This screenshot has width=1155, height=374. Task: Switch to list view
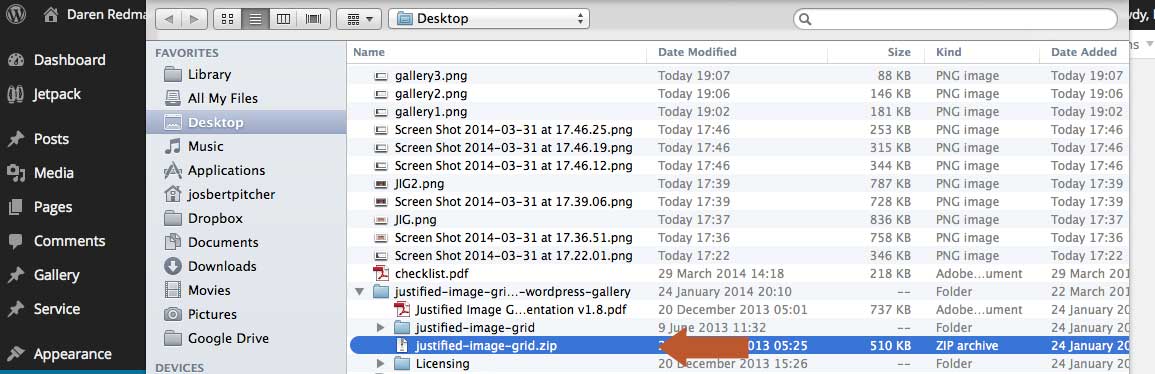point(256,19)
